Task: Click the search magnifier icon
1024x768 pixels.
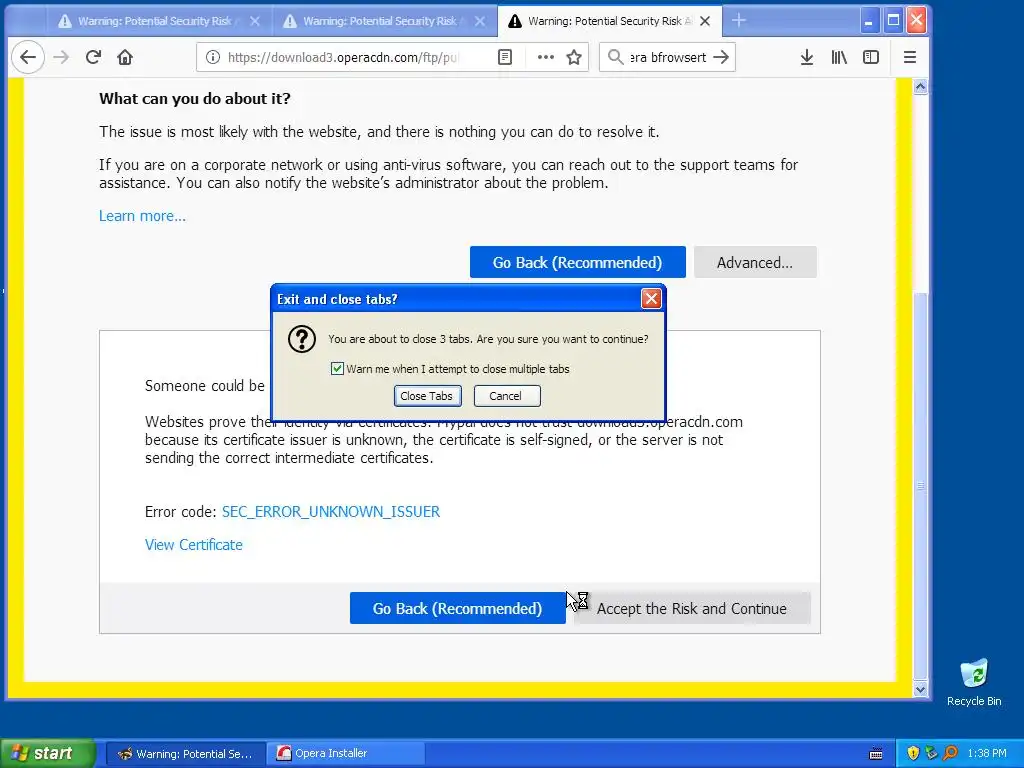Action: click(615, 57)
